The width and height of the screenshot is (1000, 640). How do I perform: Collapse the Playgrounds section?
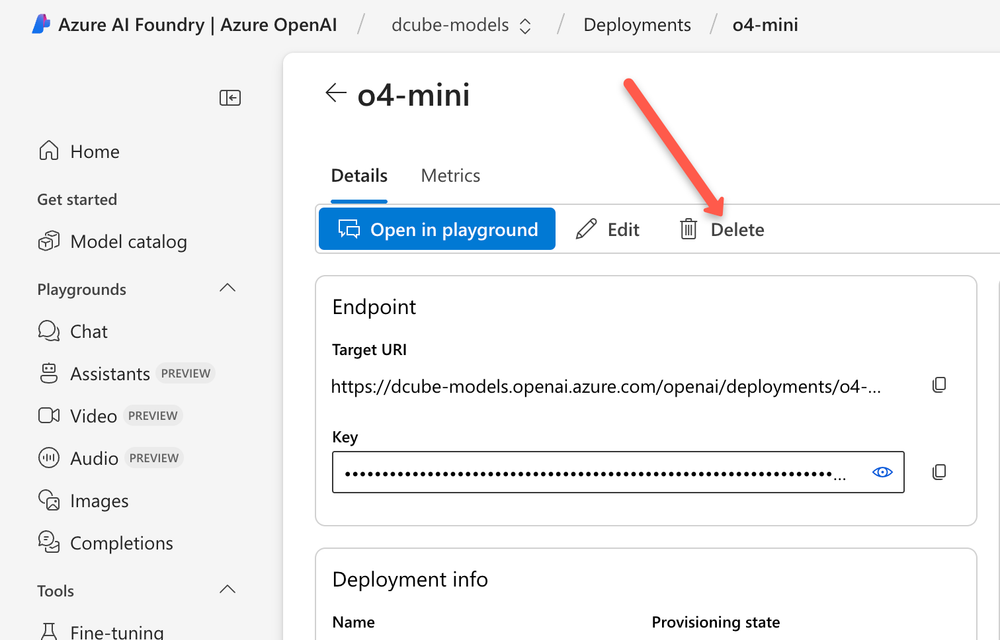point(227,288)
